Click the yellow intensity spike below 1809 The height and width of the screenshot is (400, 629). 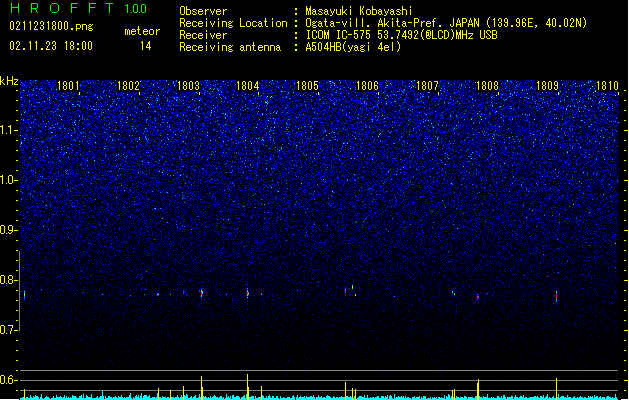tap(556, 388)
